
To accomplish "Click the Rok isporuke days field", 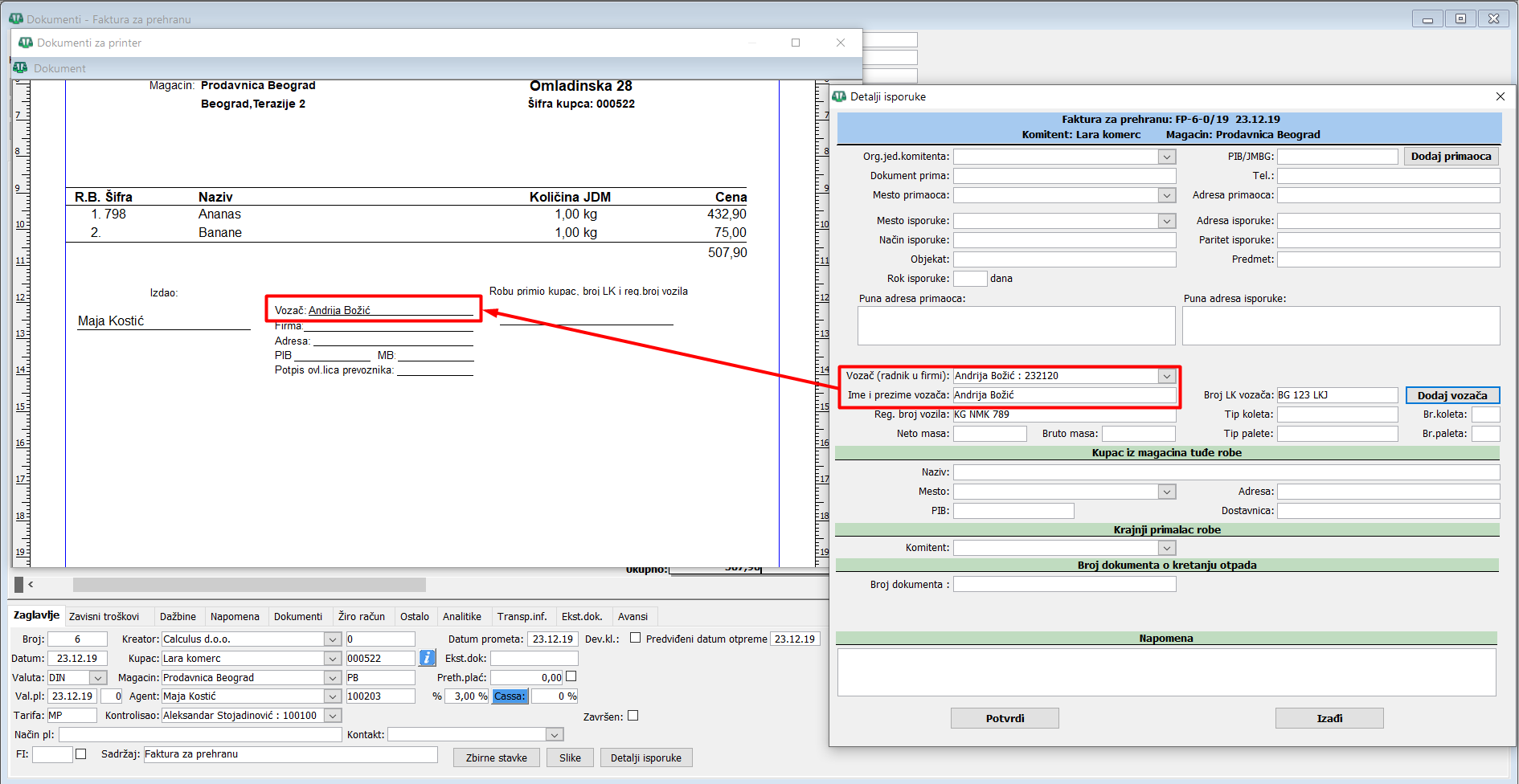I will click(970, 279).
